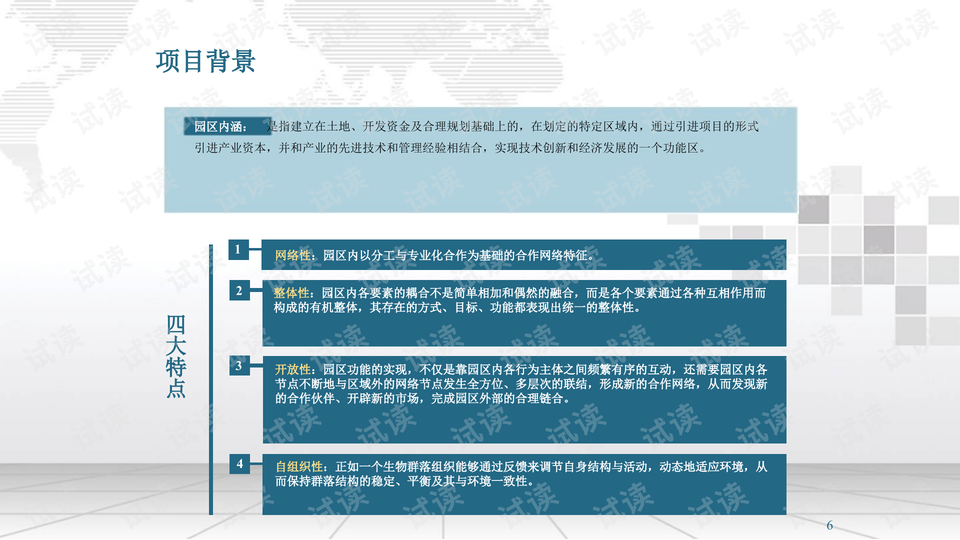Click the number 3 badge
This screenshot has height=540, width=960.
pyautogui.click(x=238, y=366)
